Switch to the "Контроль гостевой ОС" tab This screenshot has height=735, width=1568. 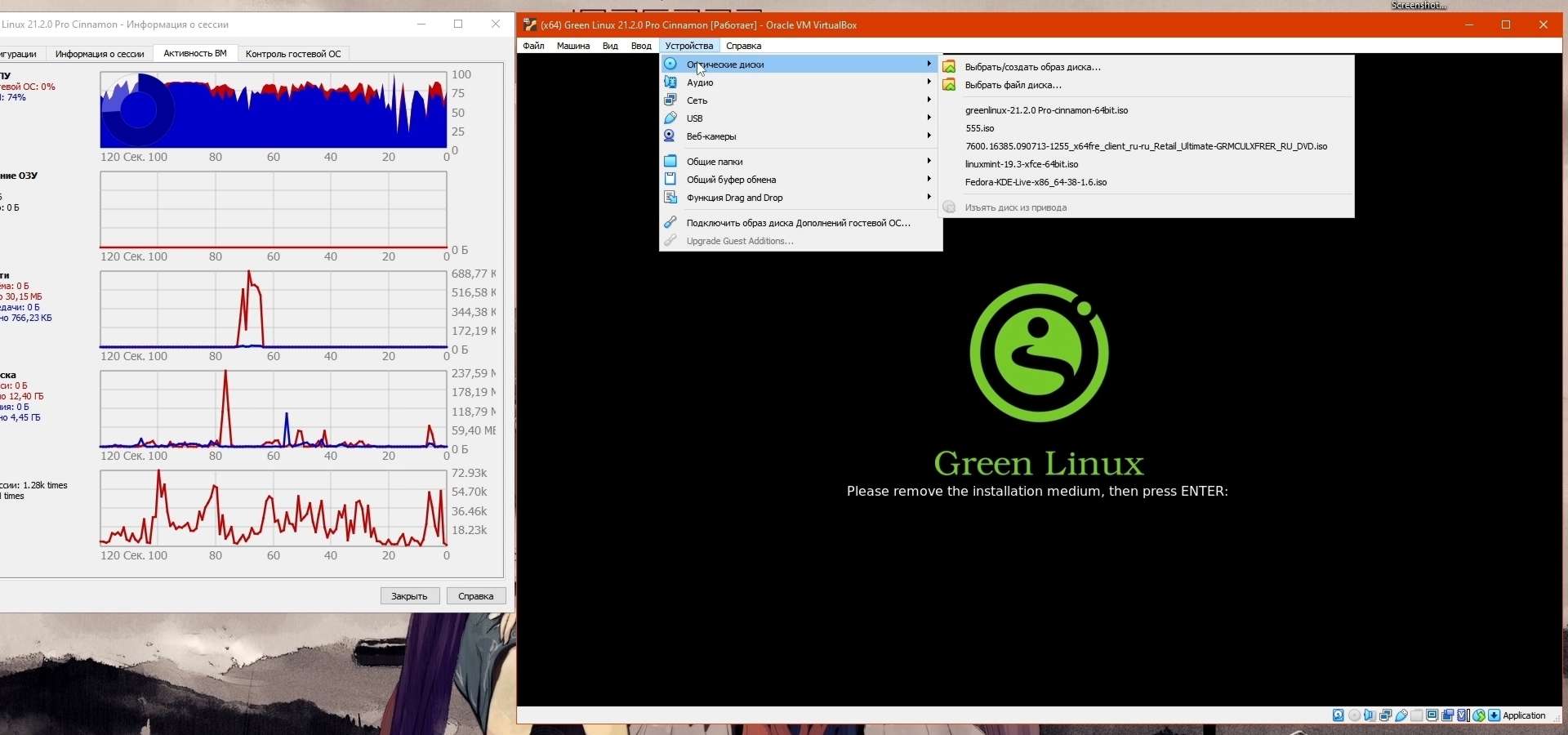pyautogui.click(x=293, y=54)
